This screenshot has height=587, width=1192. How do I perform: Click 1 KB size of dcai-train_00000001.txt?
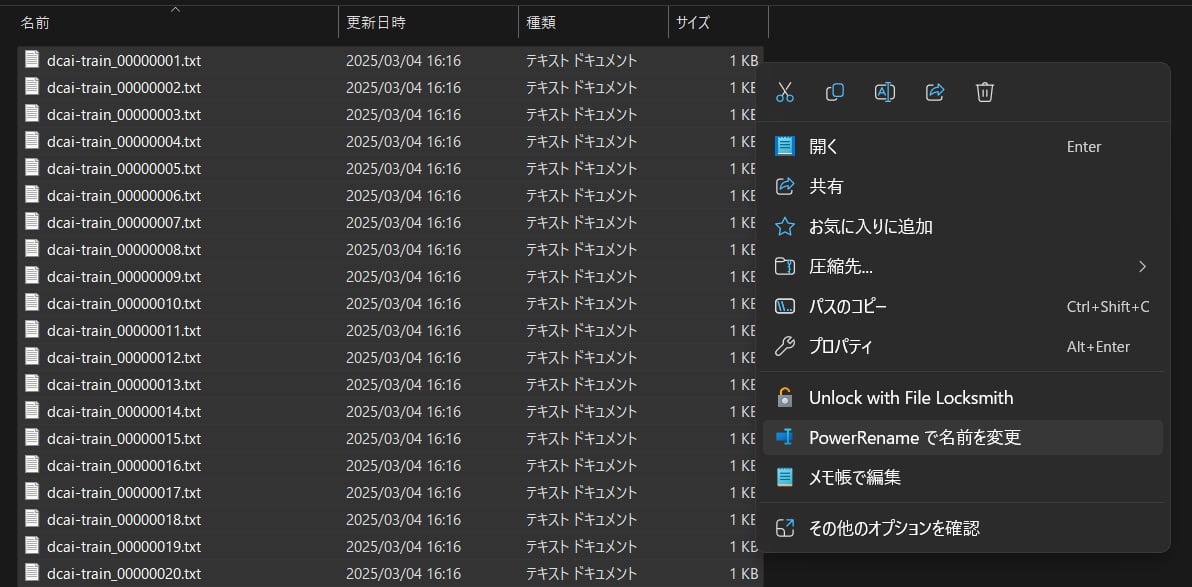(x=743, y=61)
